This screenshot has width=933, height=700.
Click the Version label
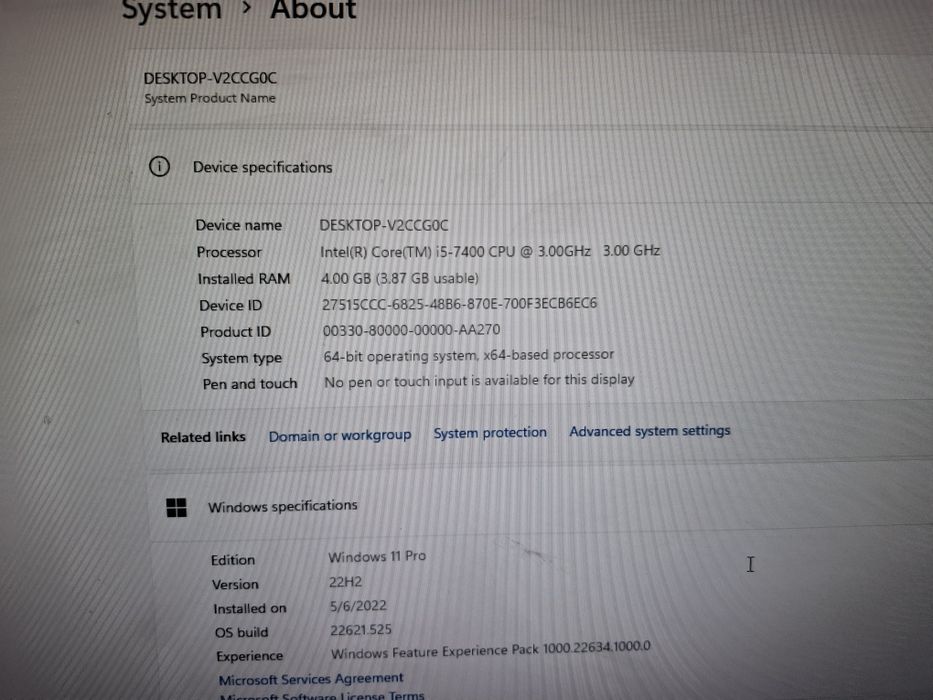point(235,585)
